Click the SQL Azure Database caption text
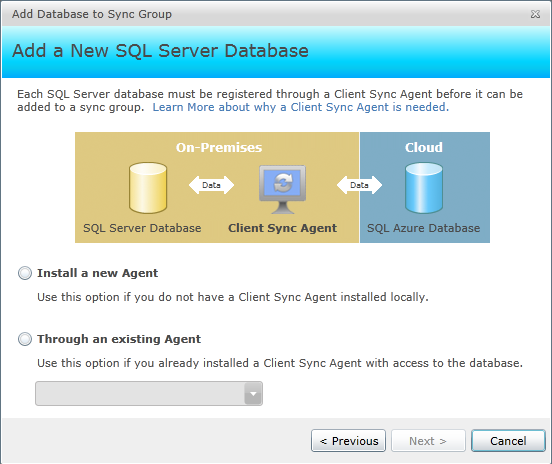This screenshot has width=552, height=464. 424,228
